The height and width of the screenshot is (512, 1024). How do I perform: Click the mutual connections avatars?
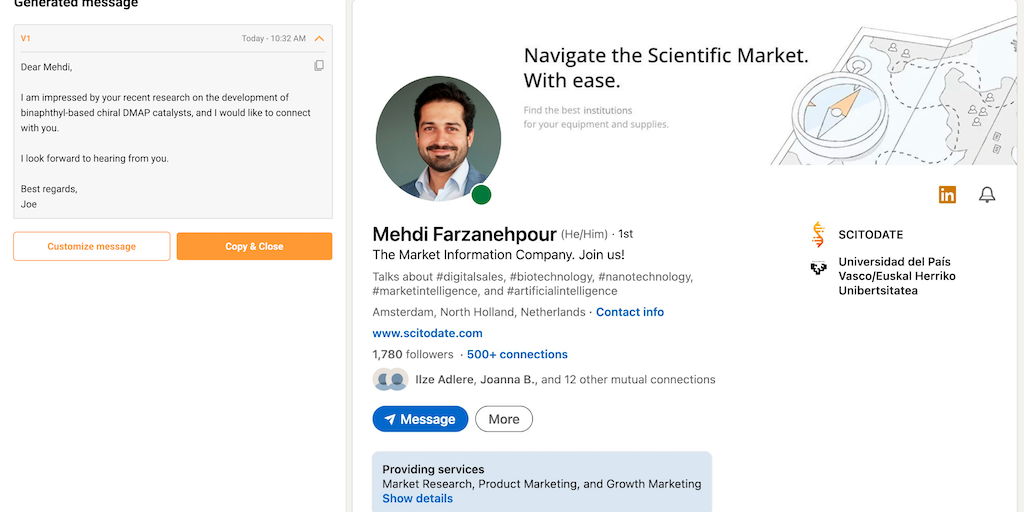coord(390,380)
